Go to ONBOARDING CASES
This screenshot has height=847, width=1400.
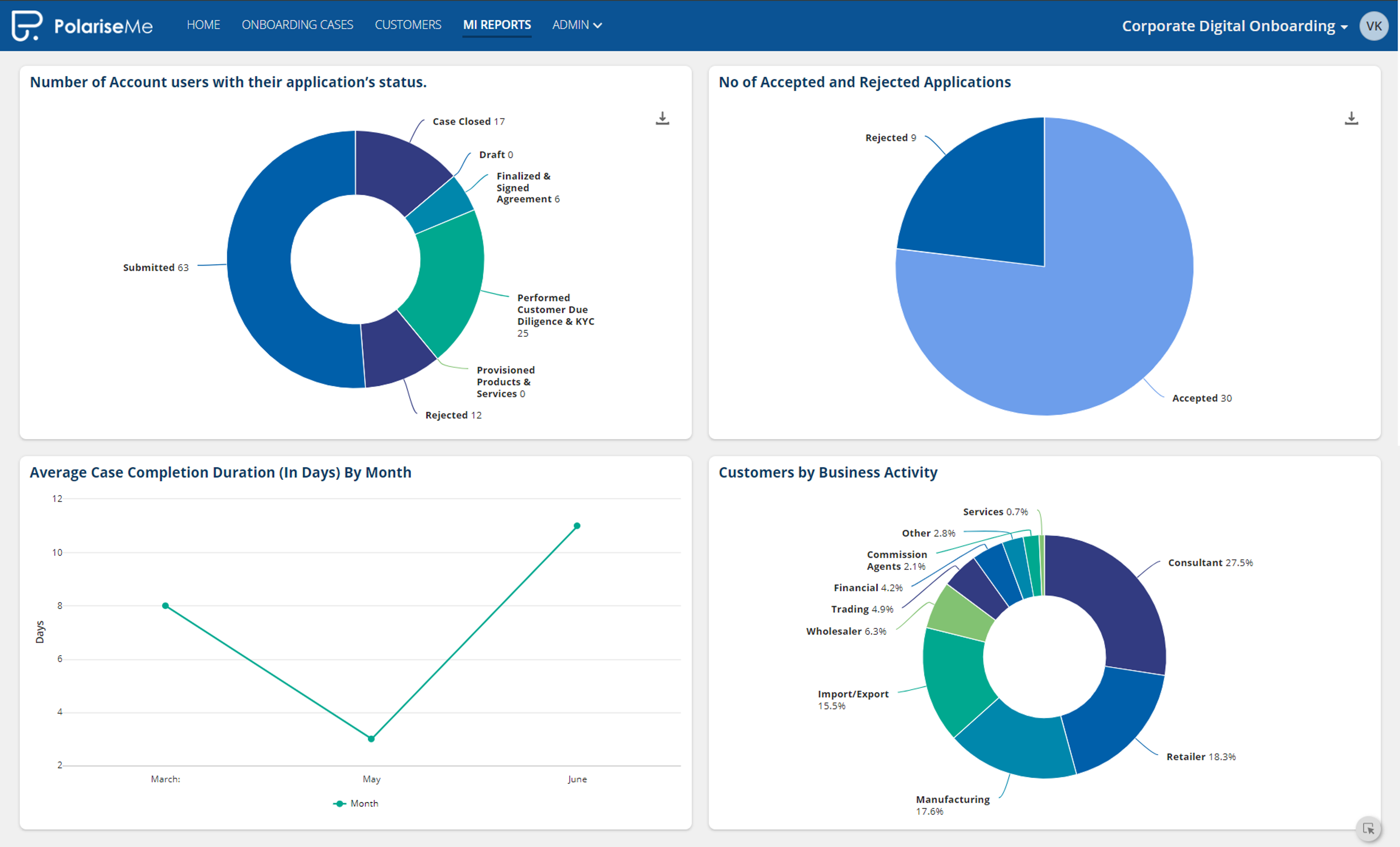click(x=297, y=25)
